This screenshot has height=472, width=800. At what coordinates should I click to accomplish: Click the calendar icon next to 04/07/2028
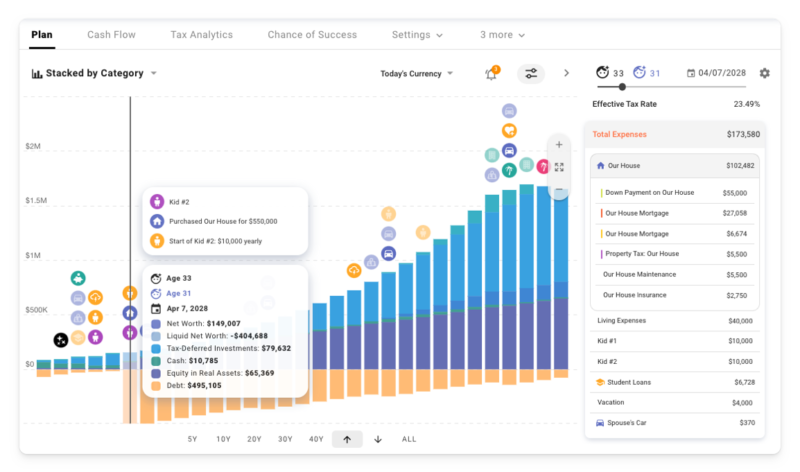690,73
